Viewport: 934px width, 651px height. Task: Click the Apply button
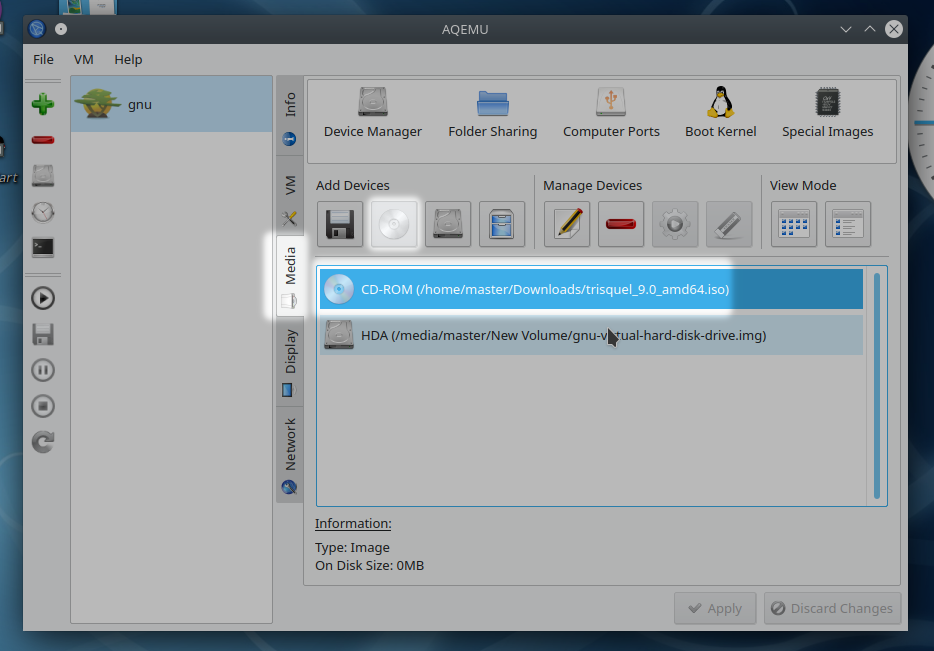pos(715,609)
